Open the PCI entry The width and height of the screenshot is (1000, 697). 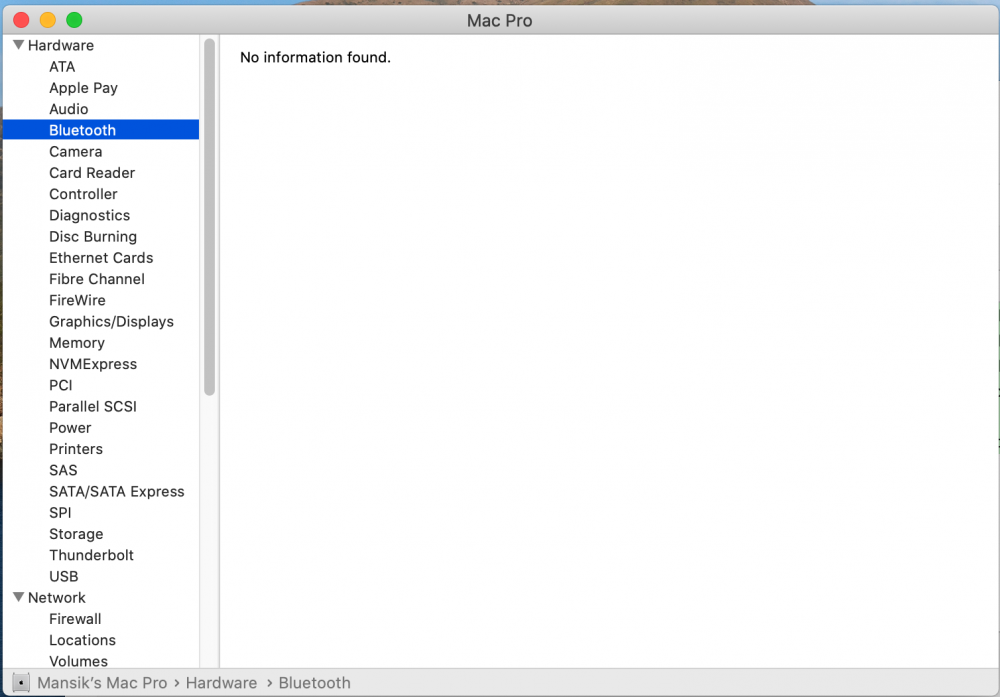click(61, 385)
